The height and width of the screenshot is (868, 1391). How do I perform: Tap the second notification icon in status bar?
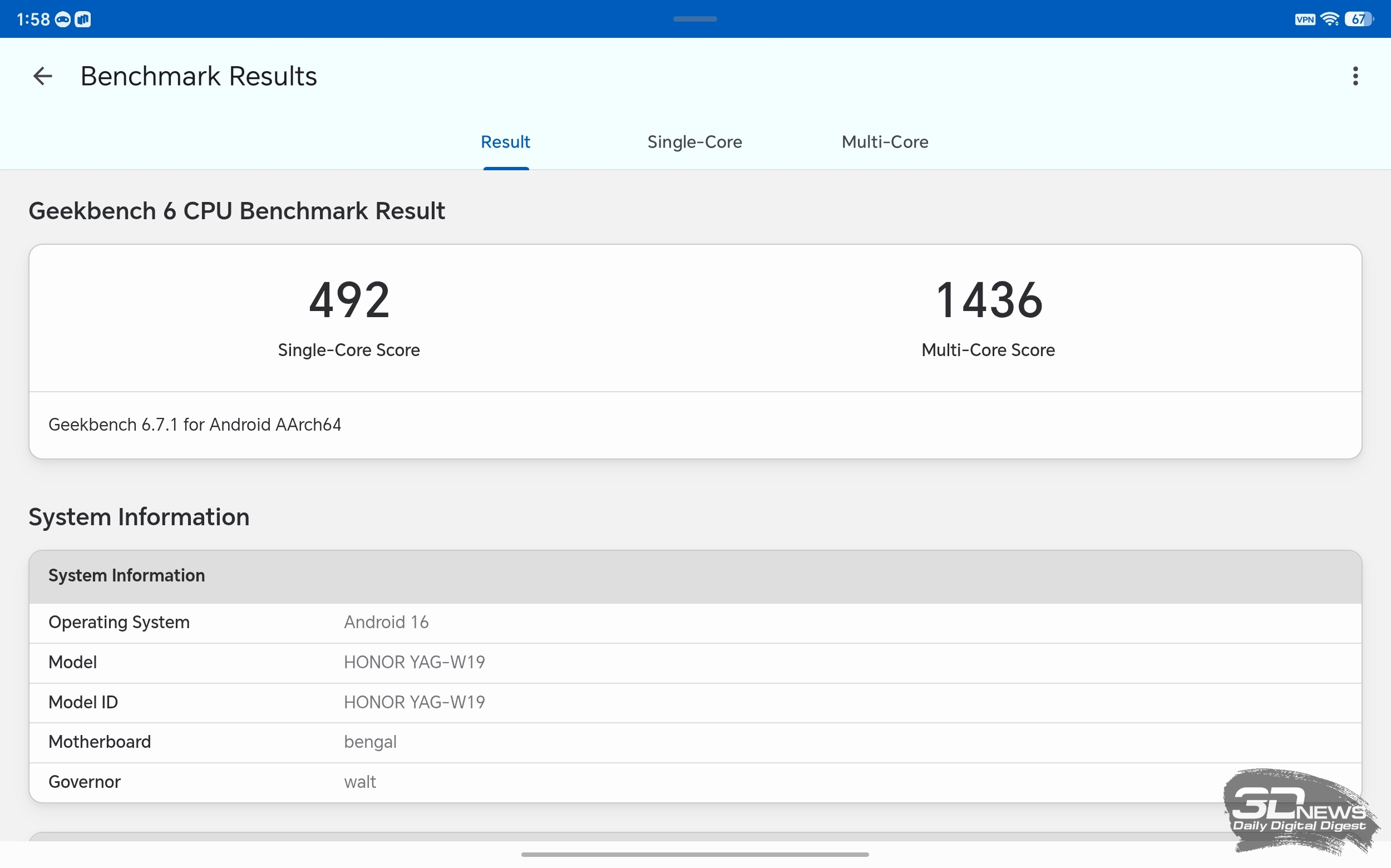pyautogui.click(x=83, y=19)
